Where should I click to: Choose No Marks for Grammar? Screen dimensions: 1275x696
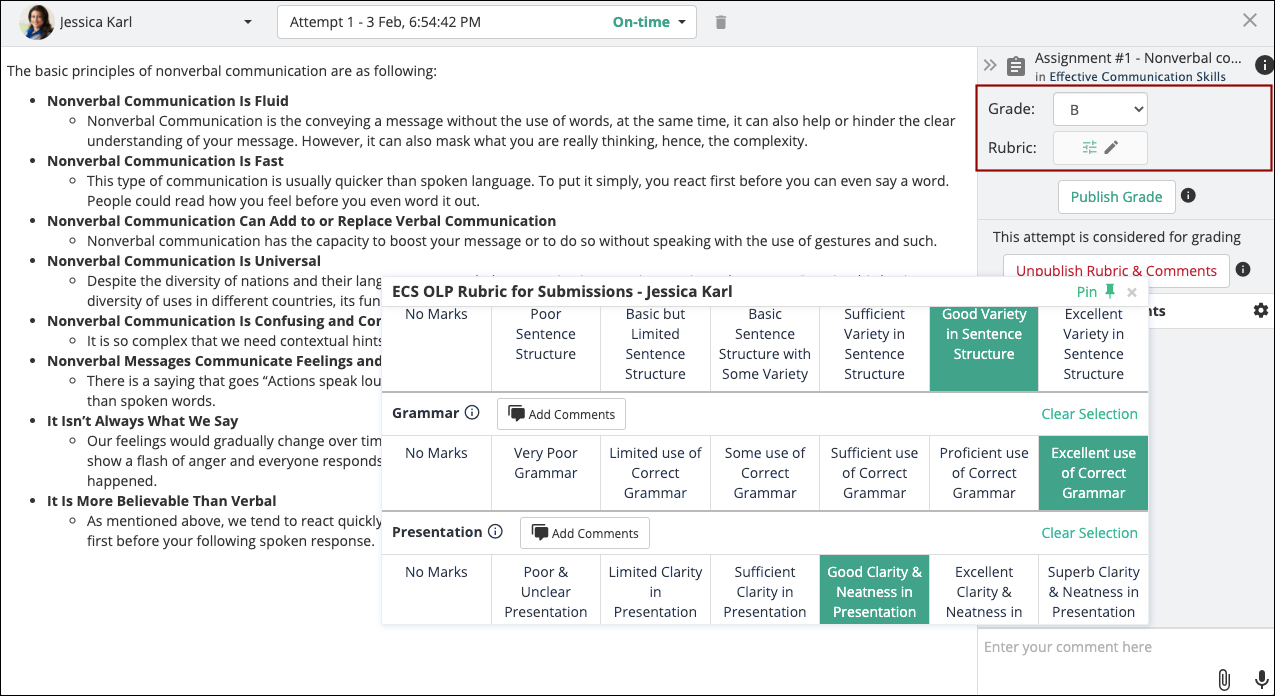point(437,473)
